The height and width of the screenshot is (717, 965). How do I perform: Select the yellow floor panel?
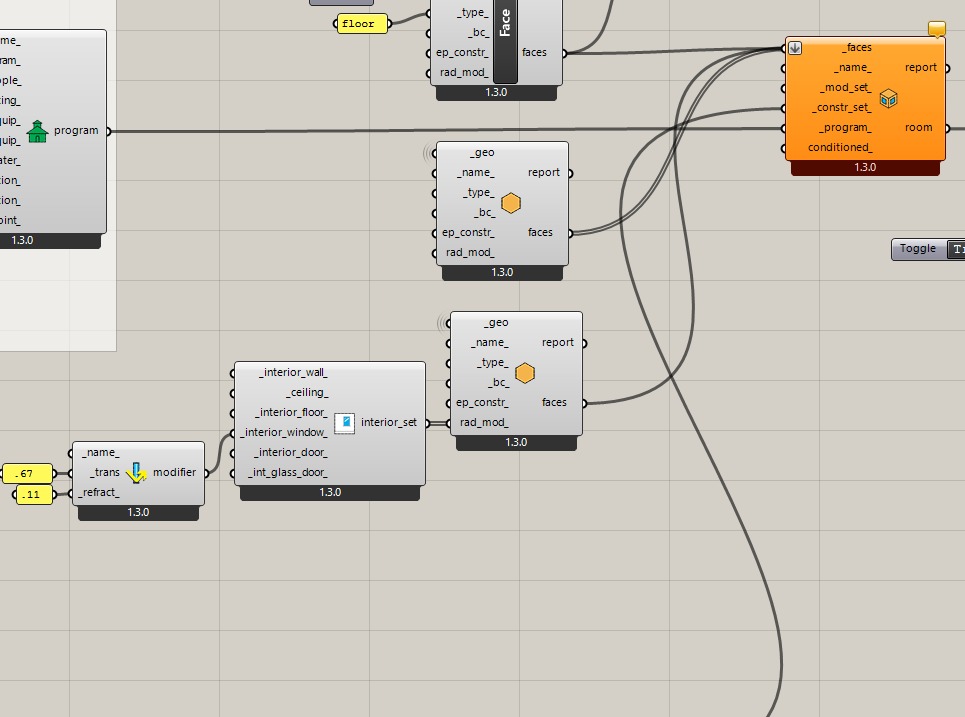tap(361, 24)
